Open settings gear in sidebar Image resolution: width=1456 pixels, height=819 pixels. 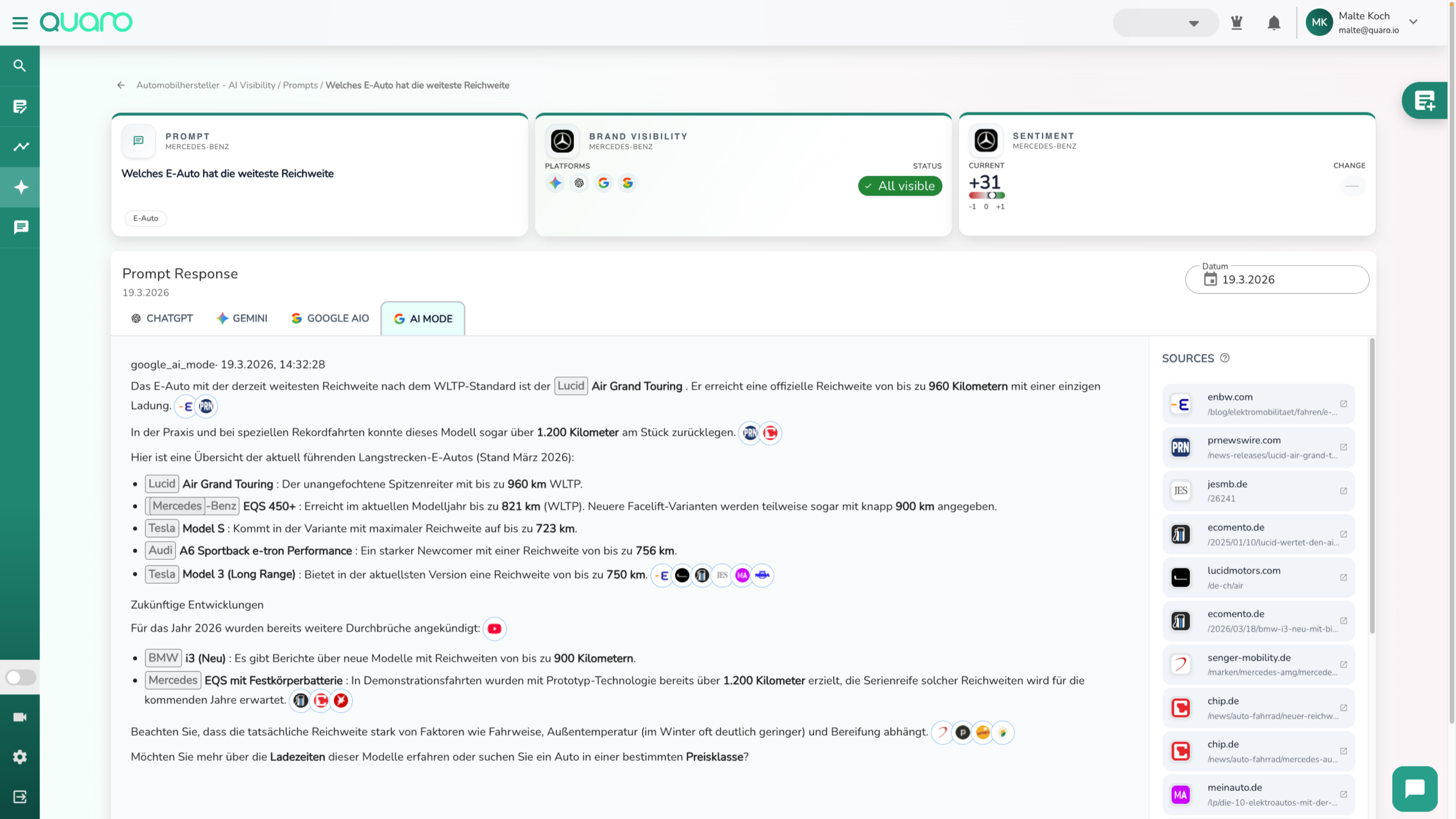pyautogui.click(x=20, y=757)
